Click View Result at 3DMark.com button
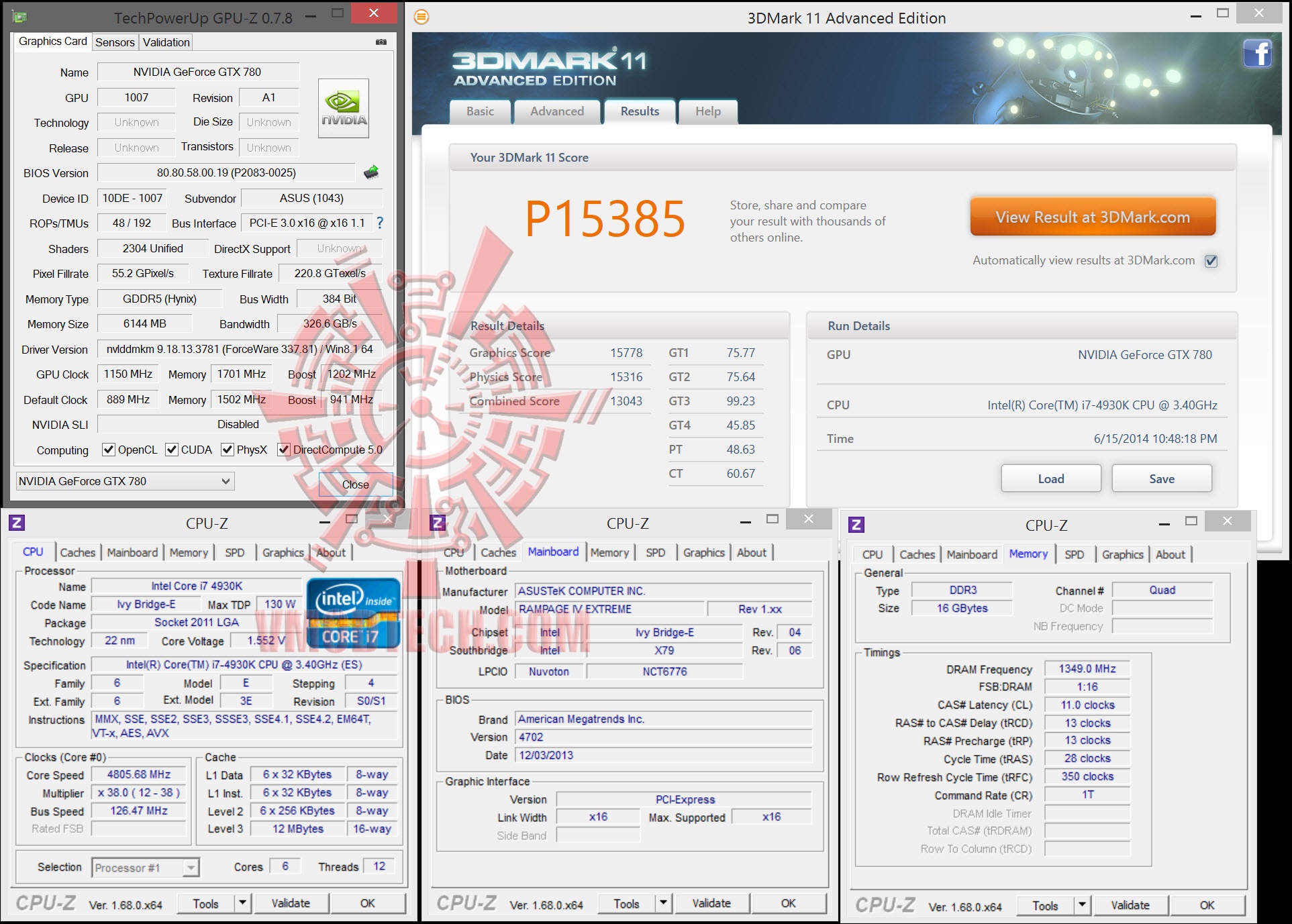 click(x=1092, y=217)
